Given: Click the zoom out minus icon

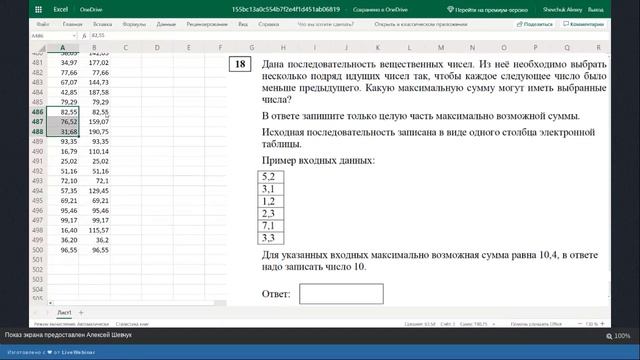Looking at the screenshot, I should click(580, 324).
